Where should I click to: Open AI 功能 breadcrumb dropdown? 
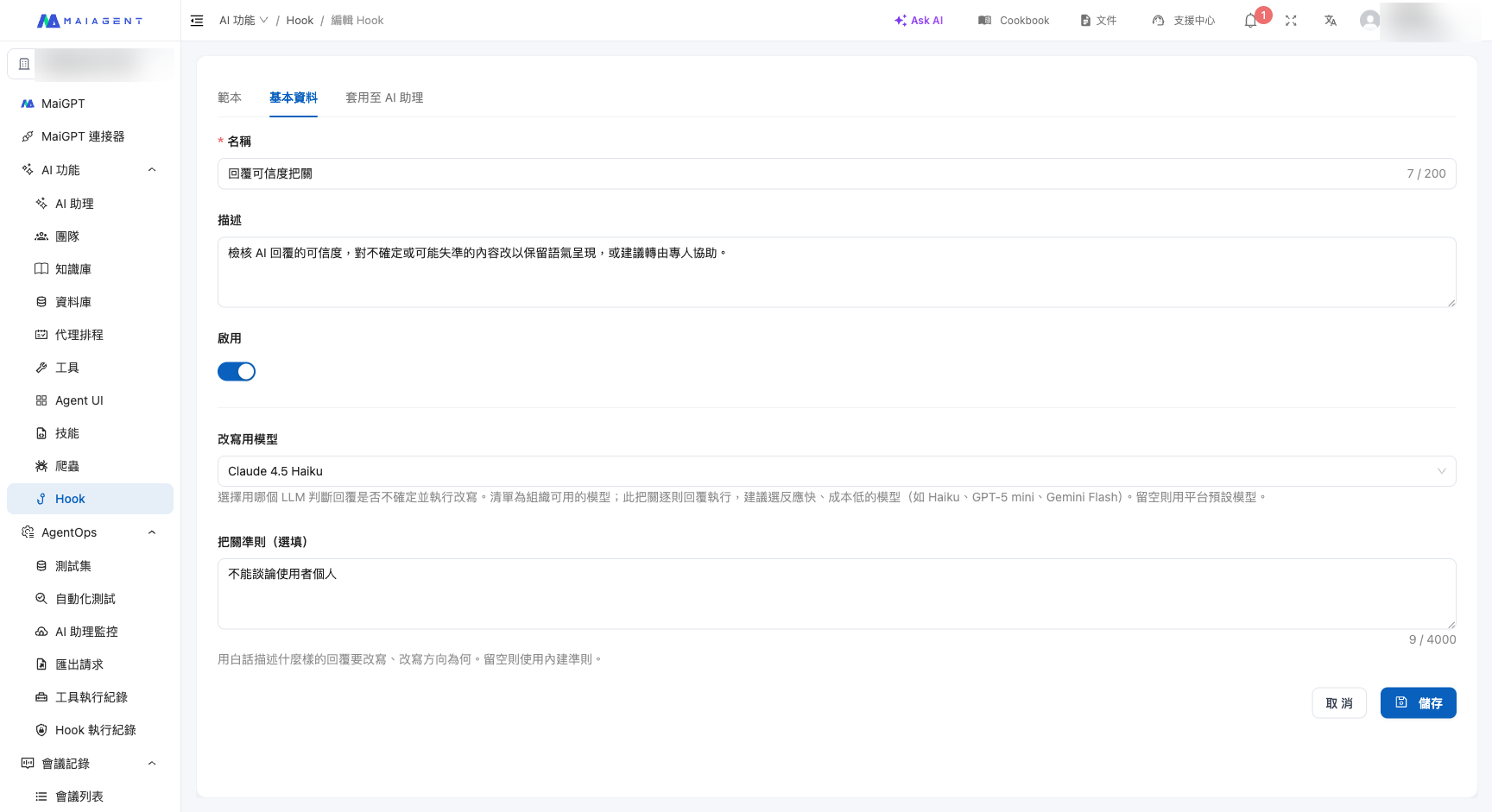(x=243, y=21)
